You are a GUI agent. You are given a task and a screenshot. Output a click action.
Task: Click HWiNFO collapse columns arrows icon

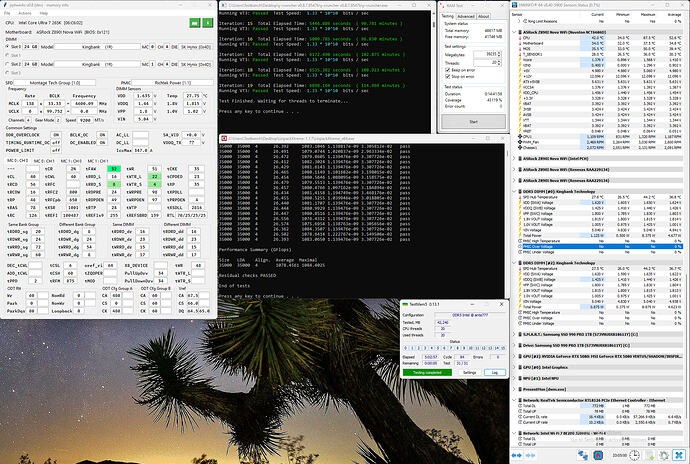click(x=531, y=455)
